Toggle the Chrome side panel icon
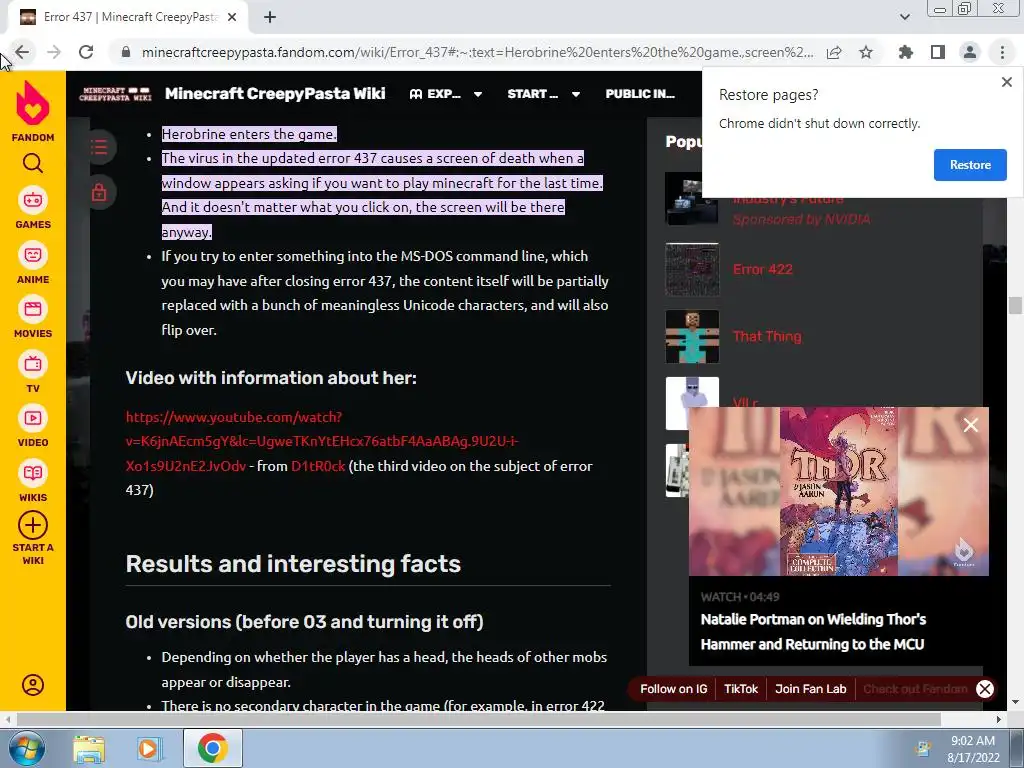The width and height of the screenshot is (1024, 768). [938, 52]
